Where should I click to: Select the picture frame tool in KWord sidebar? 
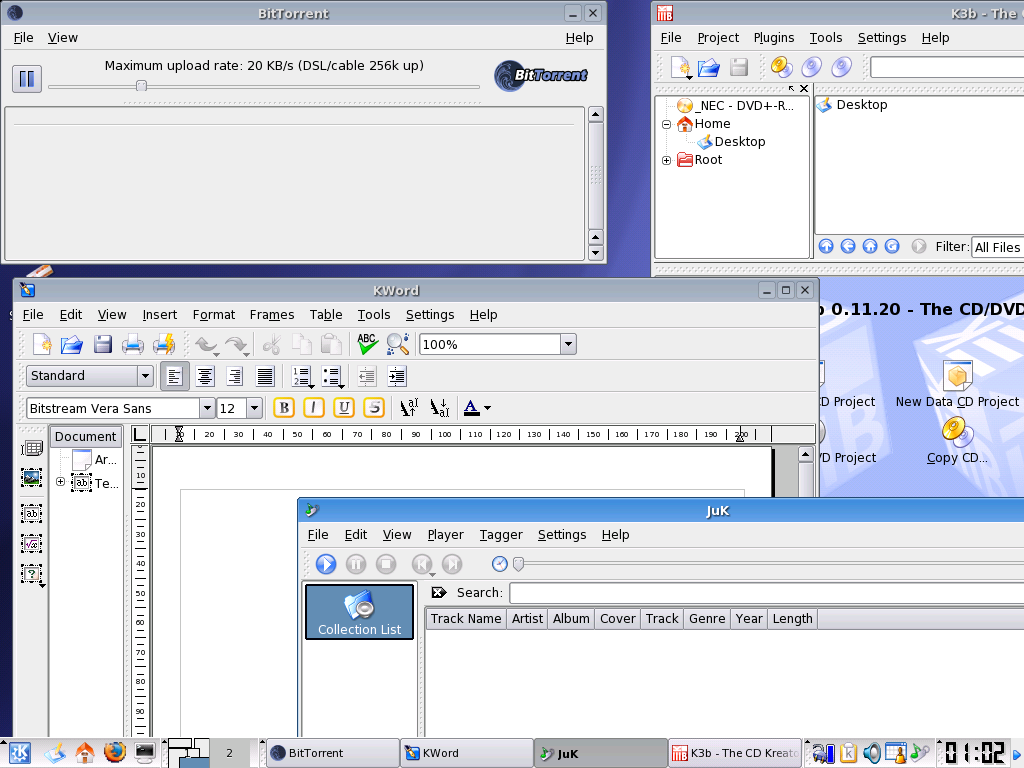(31, 478)
